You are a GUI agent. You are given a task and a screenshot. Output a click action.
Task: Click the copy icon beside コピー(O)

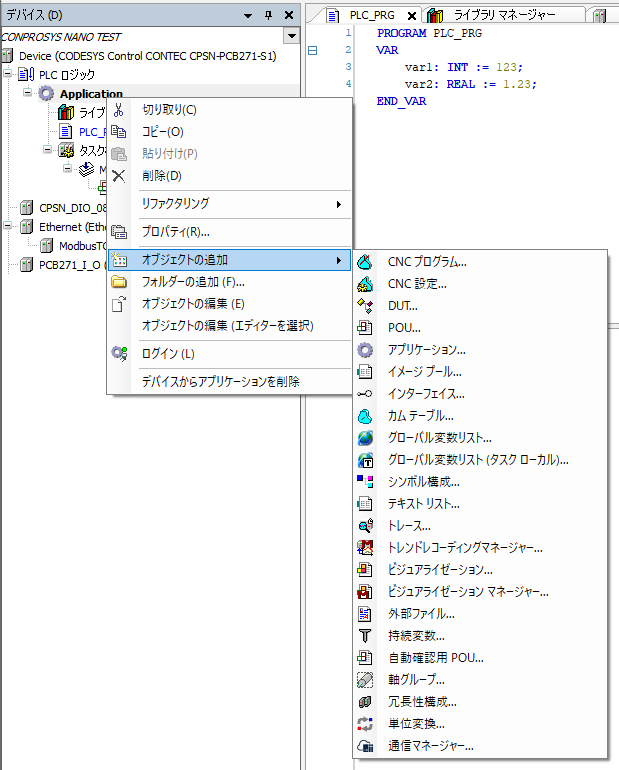click(118, 132)
